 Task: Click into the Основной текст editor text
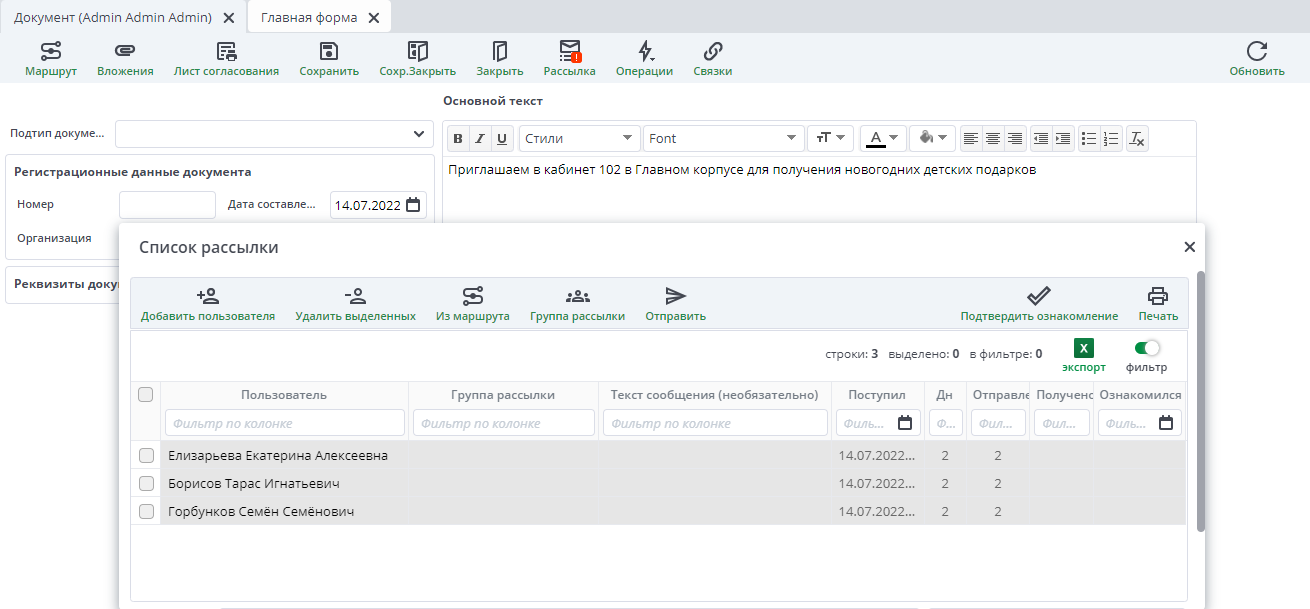[742, 170]
